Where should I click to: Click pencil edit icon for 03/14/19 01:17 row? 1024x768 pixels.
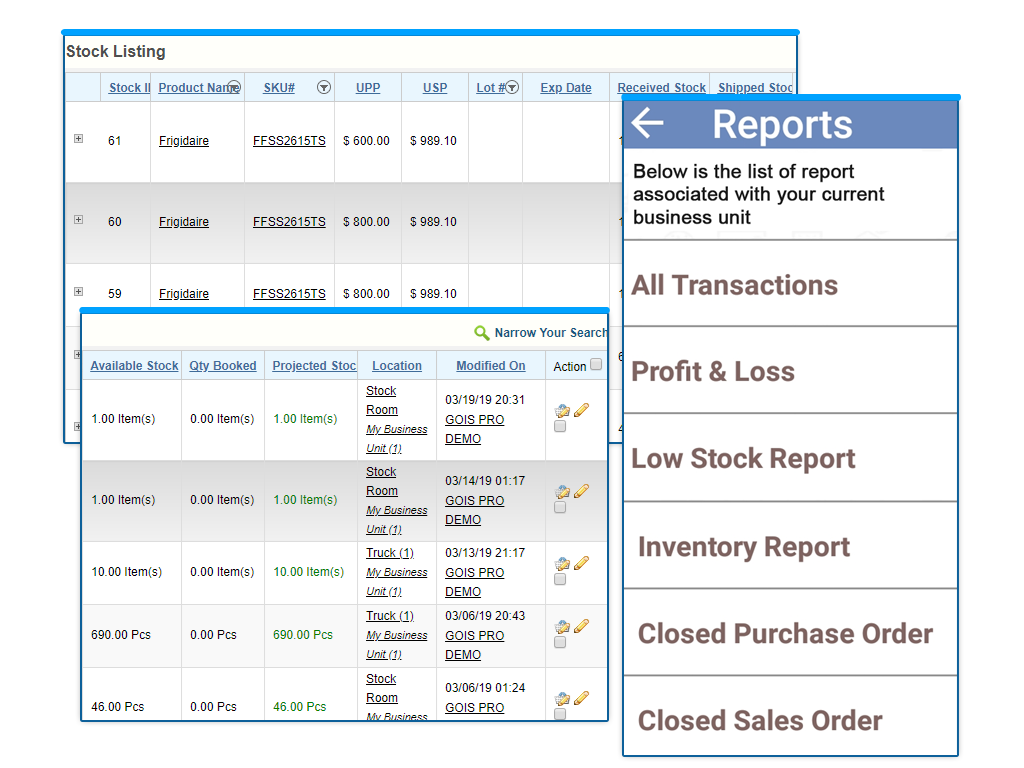pyautogui.click(x=581, y=490)
